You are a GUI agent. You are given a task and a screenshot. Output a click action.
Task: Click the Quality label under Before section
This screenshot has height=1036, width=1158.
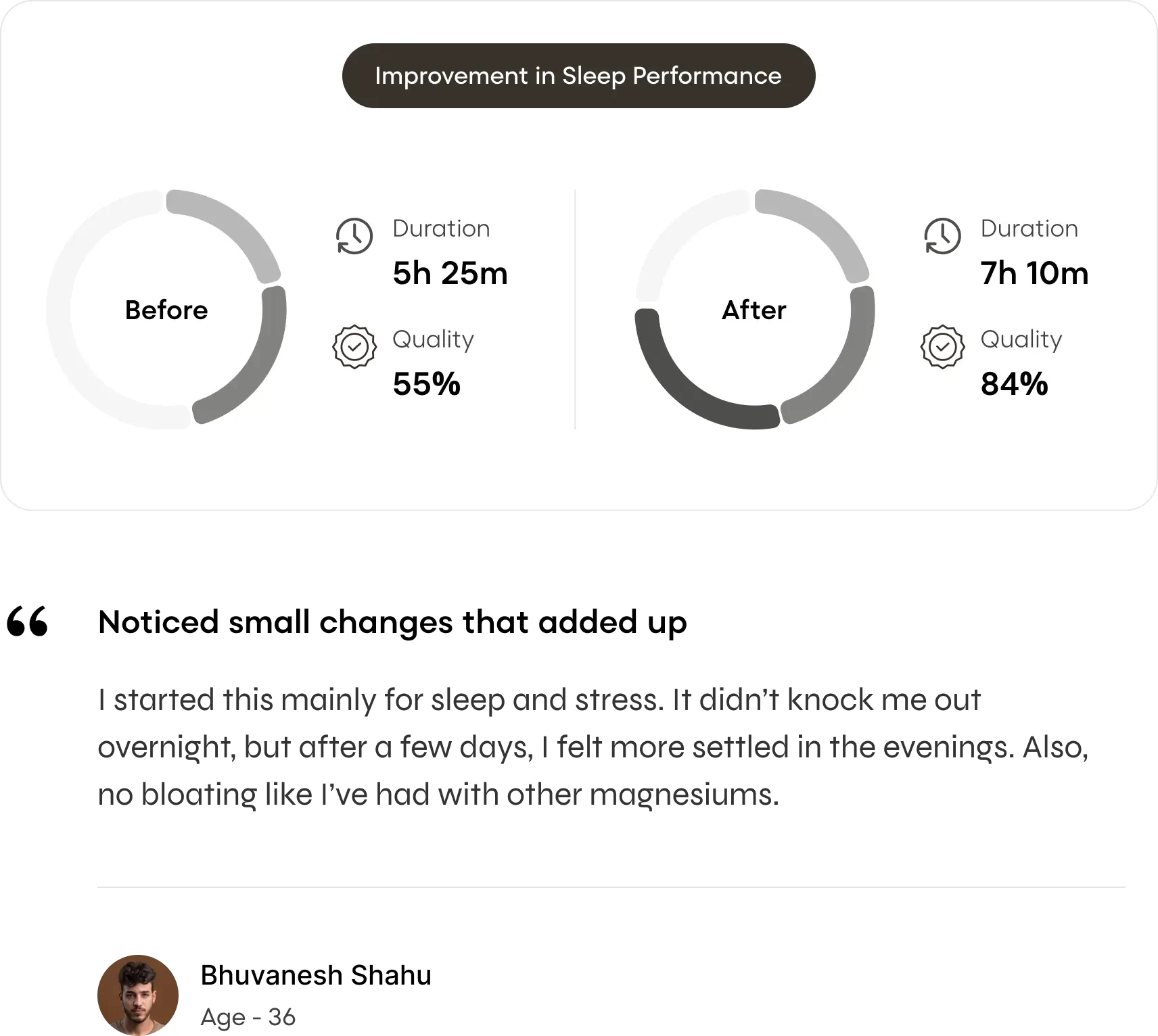click(x=433, y=339)
